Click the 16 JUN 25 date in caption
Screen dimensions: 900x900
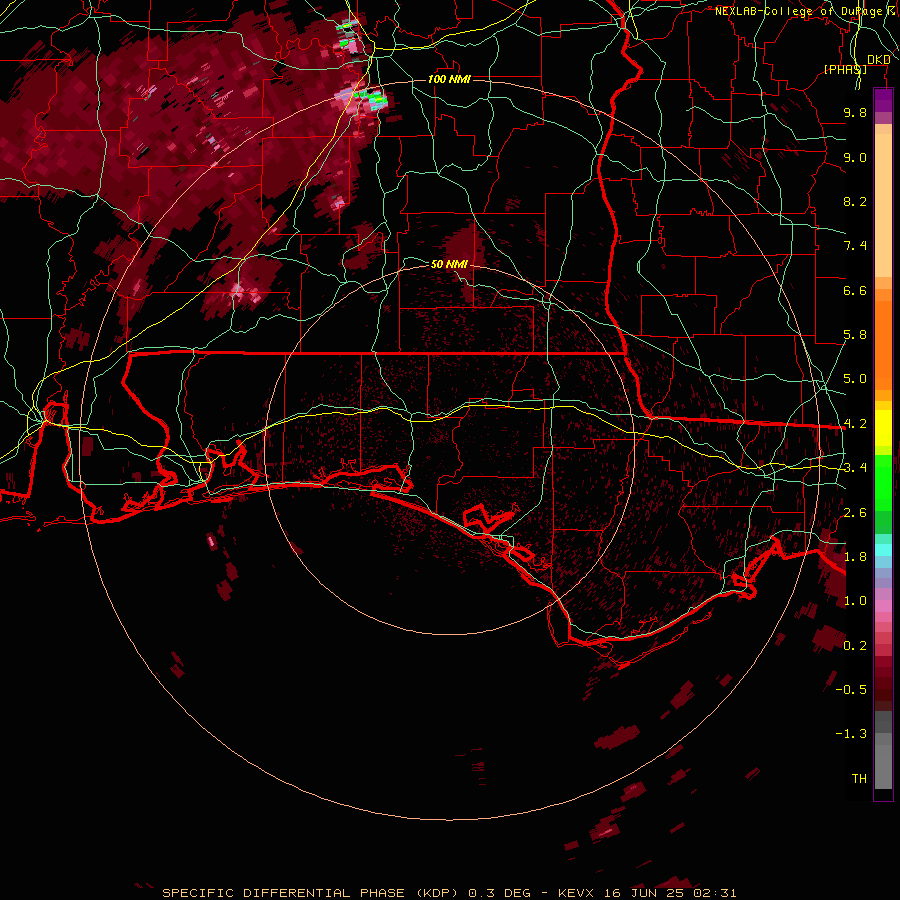(646, 893)
